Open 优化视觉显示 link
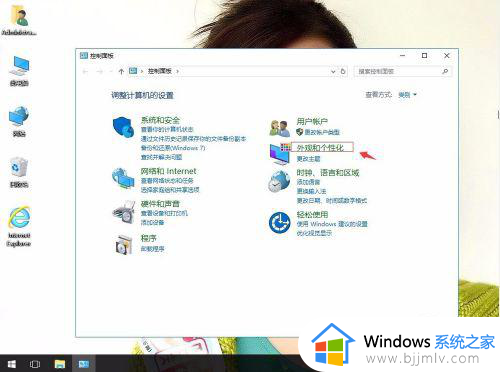Screen dimensions: 500x372 314,233
